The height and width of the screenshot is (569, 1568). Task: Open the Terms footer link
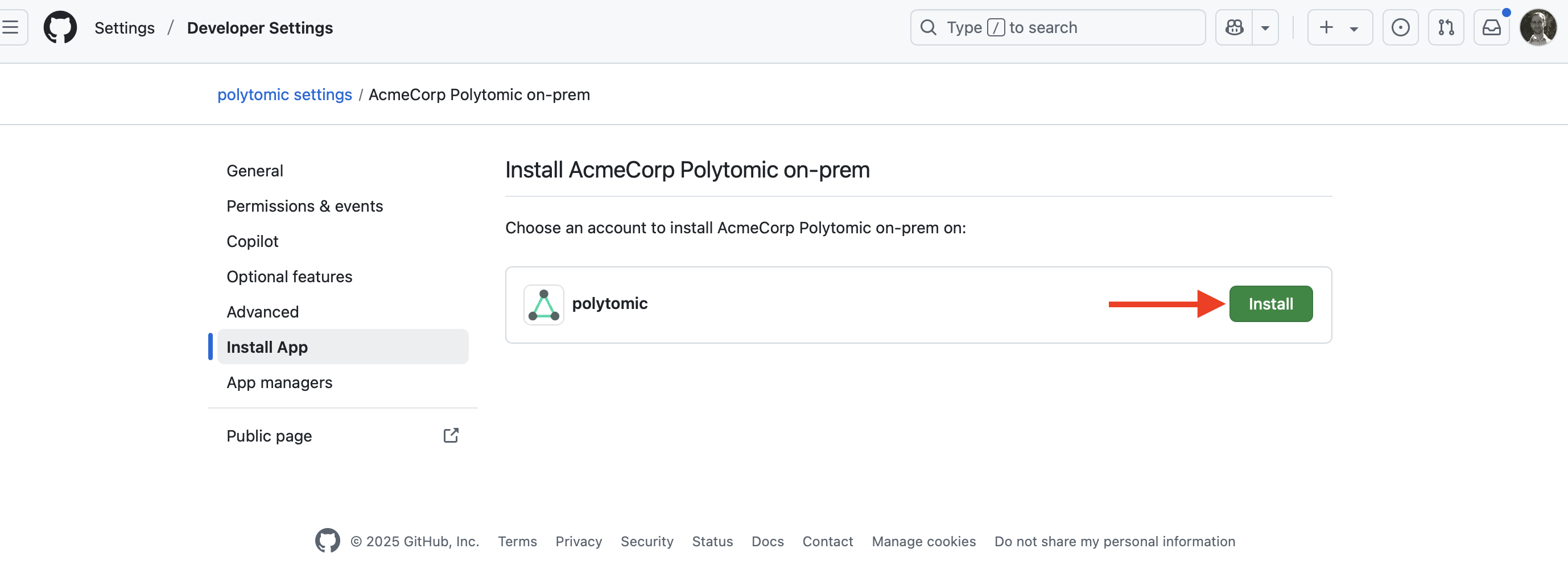click(517, 542)
